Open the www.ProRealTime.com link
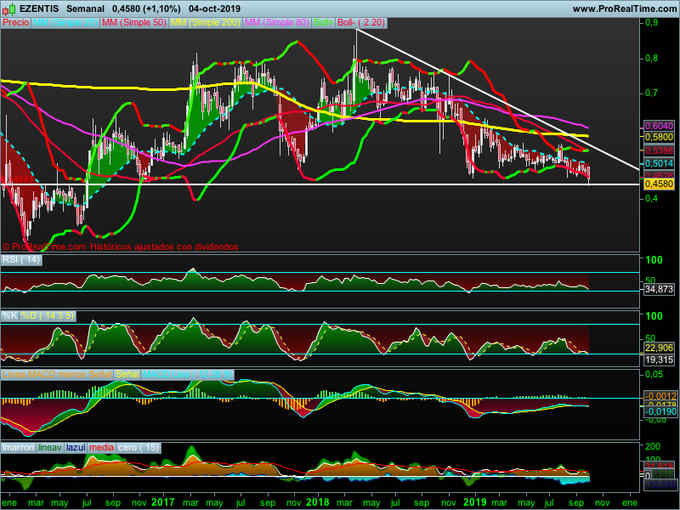Viewport: 680px width, 510px height. pyautogui.click(x=624, y=9)
